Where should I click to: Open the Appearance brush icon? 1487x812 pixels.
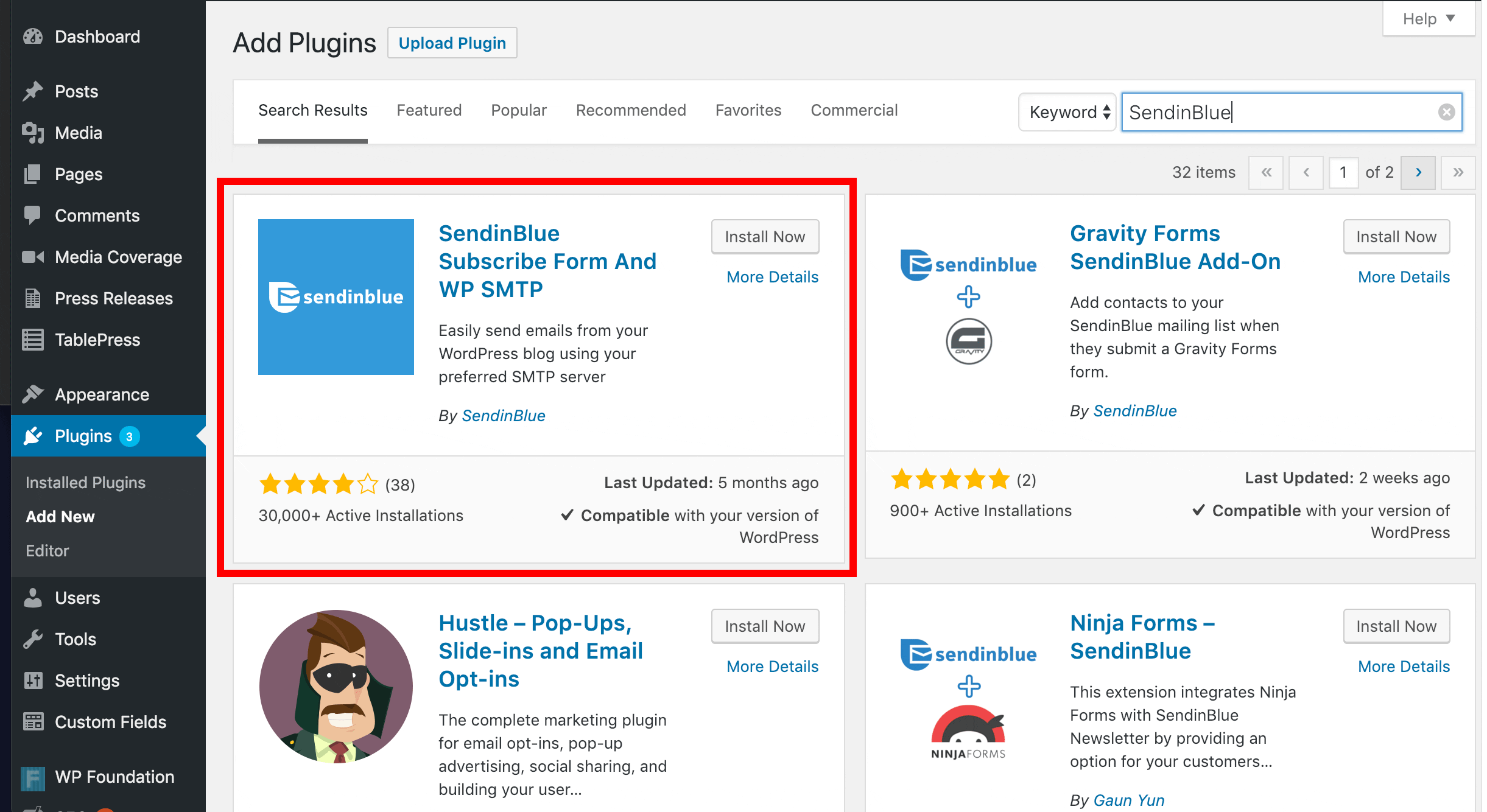tap(33, 394)
